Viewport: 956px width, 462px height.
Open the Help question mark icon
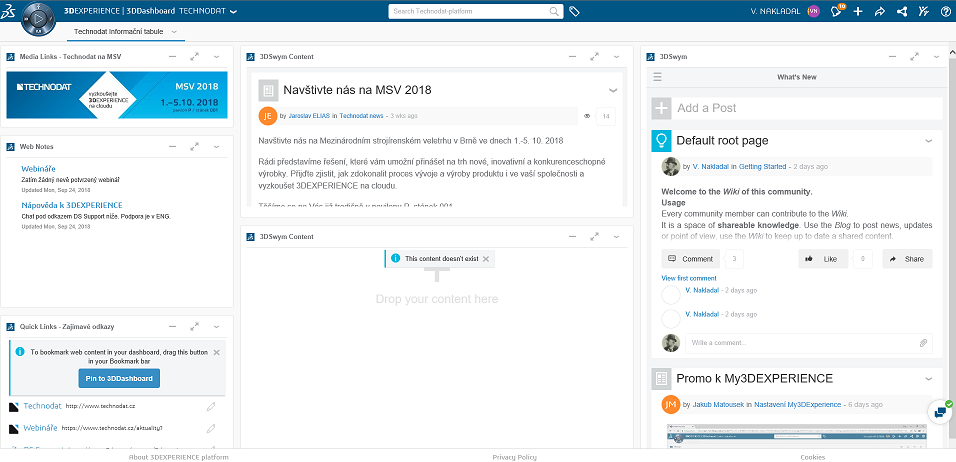pyautogui.click(x=946, y=11)
